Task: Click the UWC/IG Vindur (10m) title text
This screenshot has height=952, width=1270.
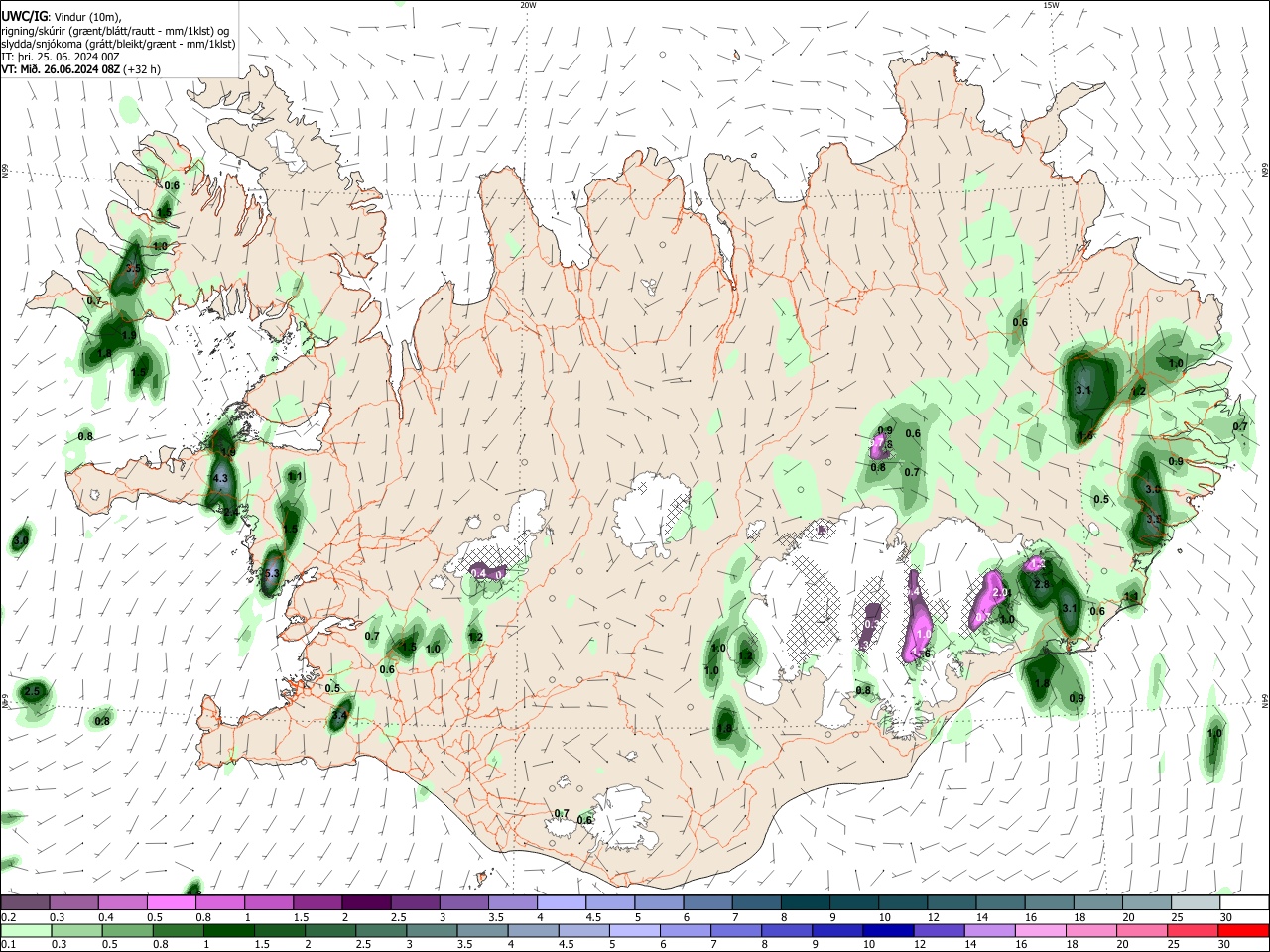Action: point(61,17)
